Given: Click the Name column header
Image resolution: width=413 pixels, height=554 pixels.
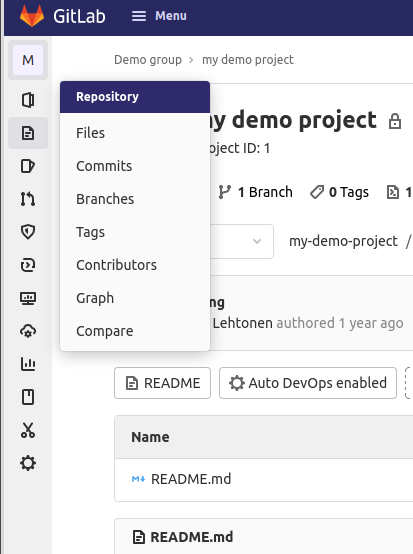Looking at the screenshot, I should [x=150, y=437].
